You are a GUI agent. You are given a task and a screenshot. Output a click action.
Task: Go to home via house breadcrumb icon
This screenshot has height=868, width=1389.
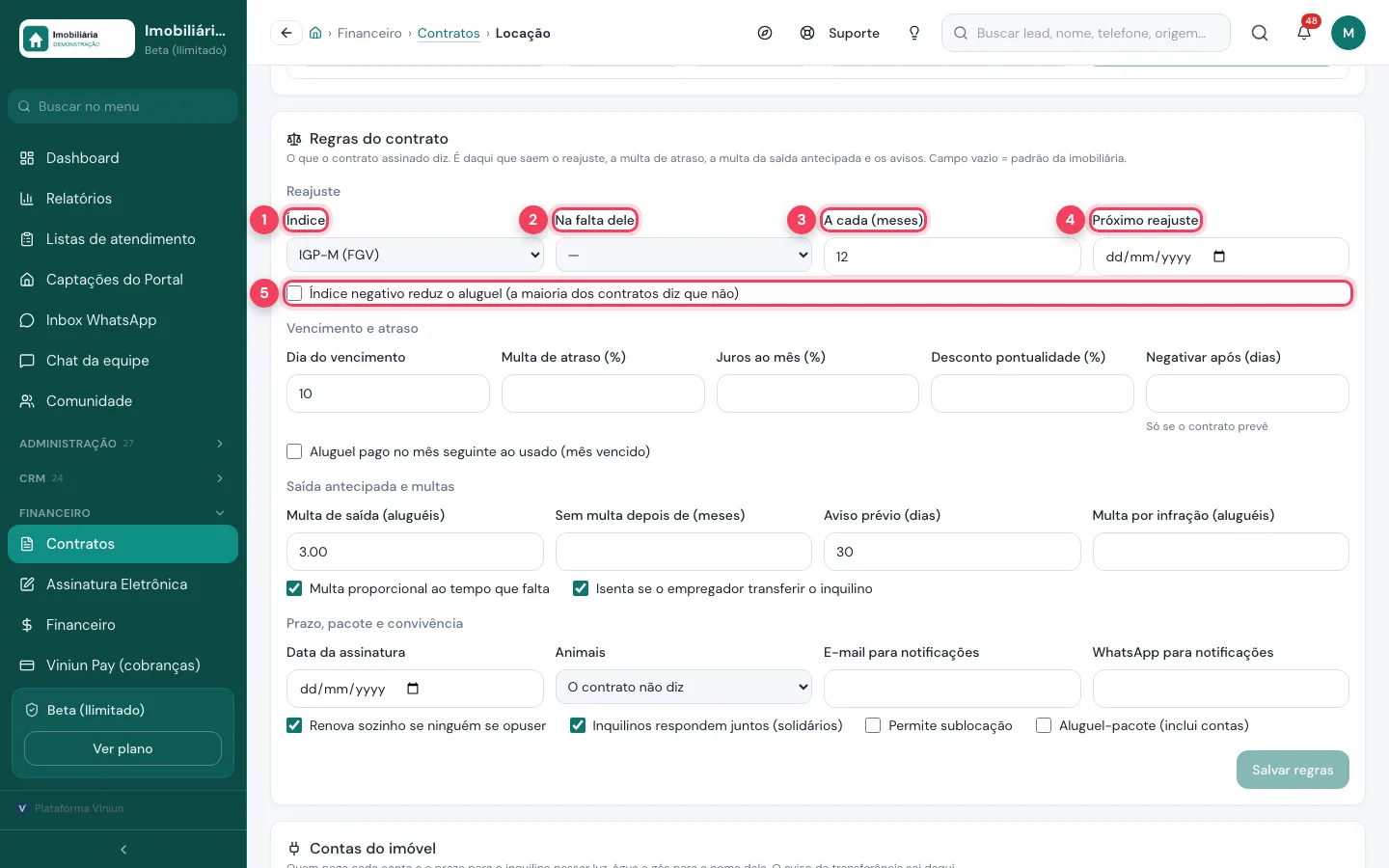tap(315, 33)
